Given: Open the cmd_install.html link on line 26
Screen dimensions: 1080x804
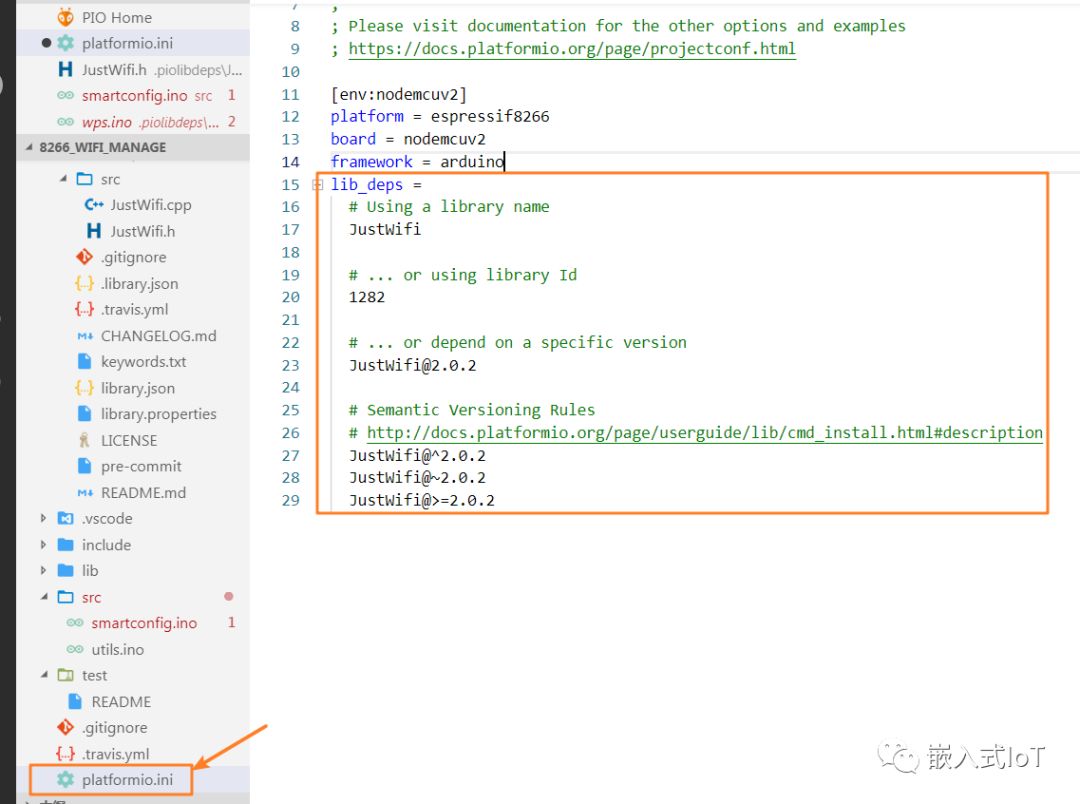Looking at the screenshot, I should coord(704,433).
